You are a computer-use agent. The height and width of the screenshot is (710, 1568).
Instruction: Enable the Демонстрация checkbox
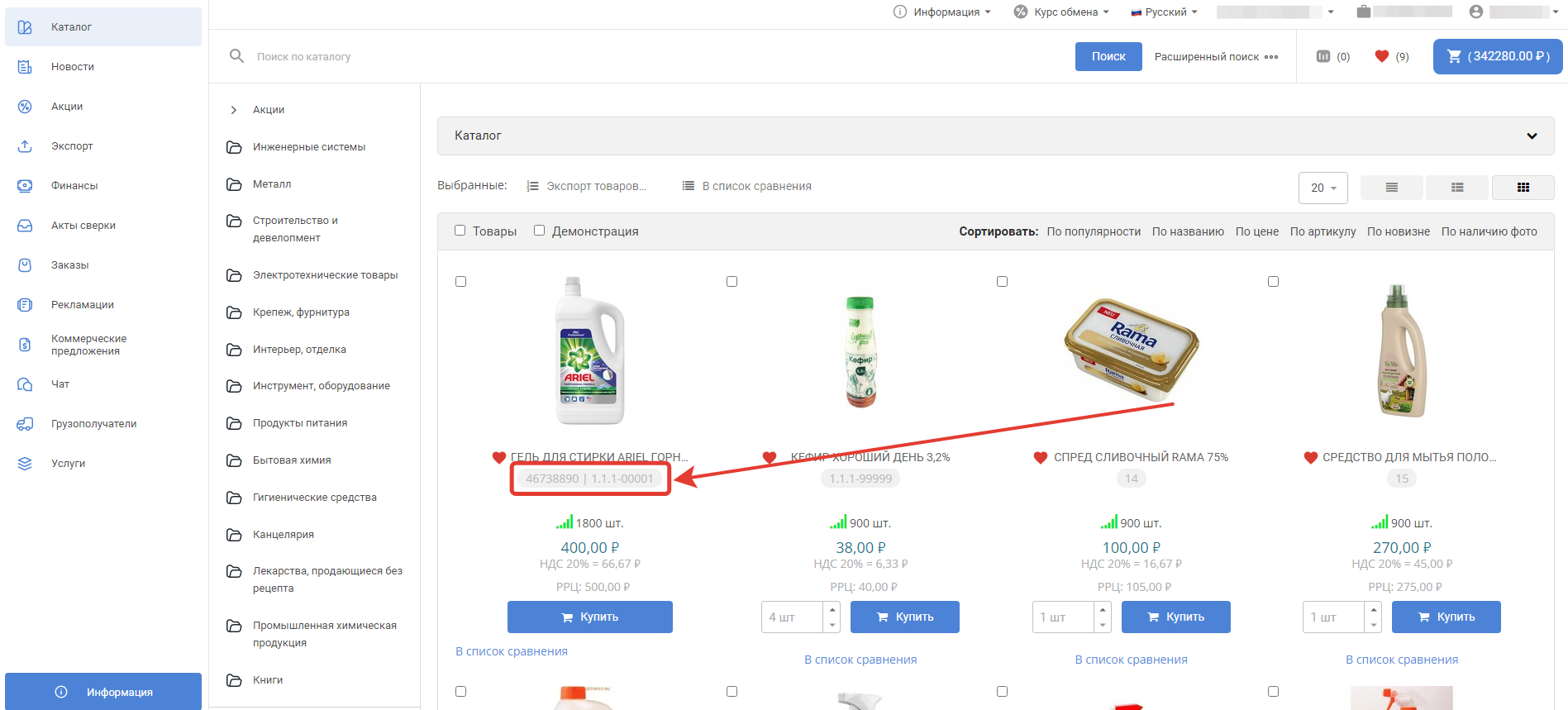[540, 231]
